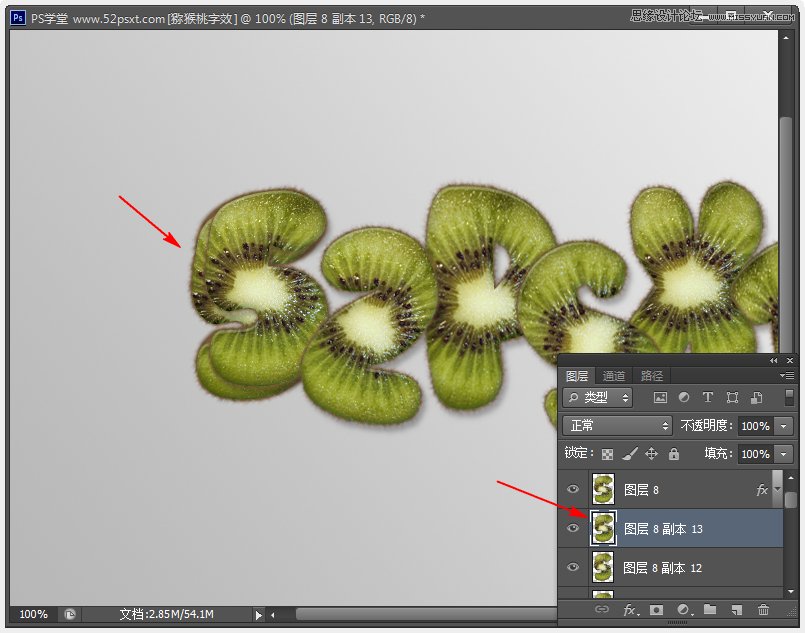Open the Add layer style (fx) menu
Image resolution: width=805 pixels, height=633 pixels.
628,610
